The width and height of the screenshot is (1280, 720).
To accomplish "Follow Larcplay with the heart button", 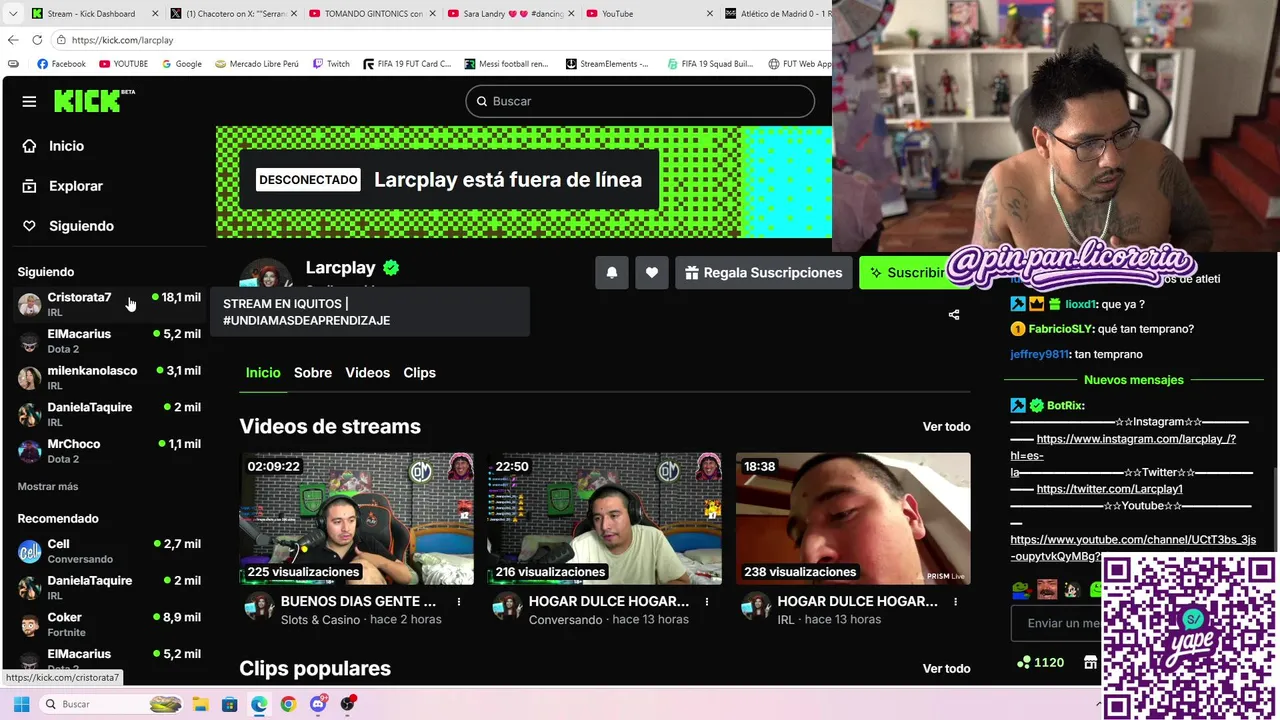I will pos(652,272).
